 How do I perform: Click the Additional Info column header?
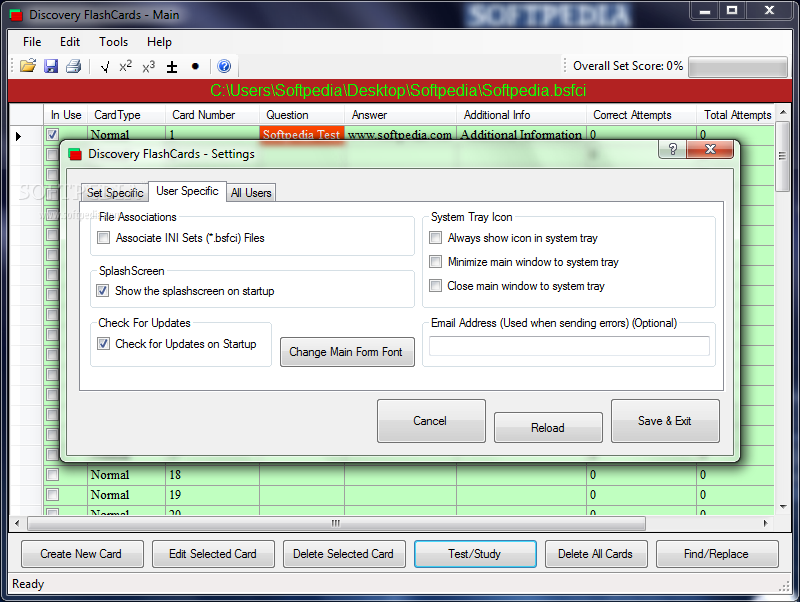[521, 115]
